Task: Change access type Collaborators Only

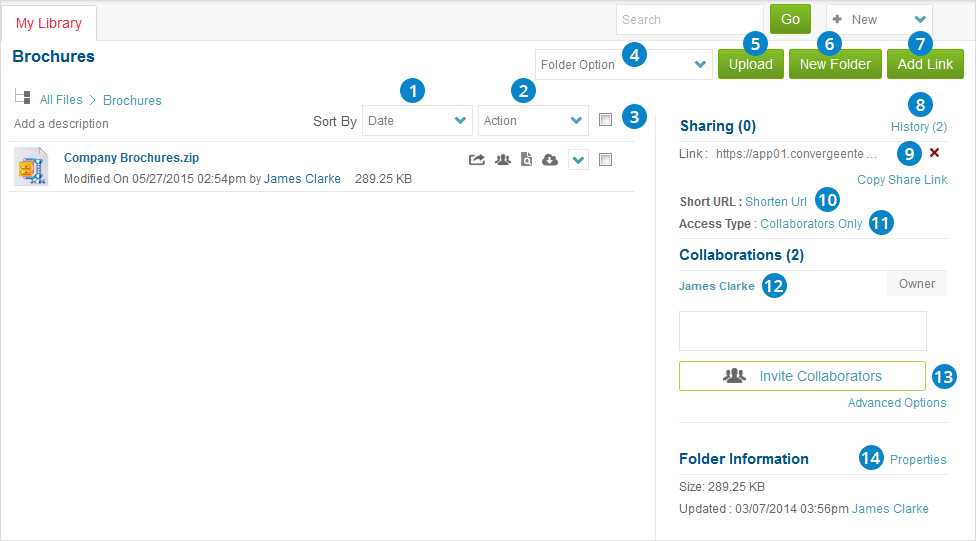Action: pos(811,223)
